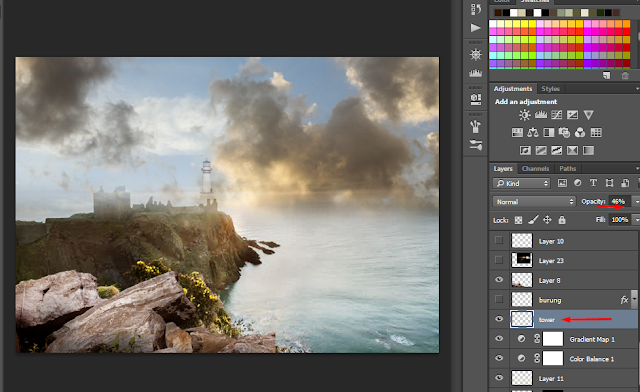Switch to the Channels tab
640x392 pixels.
click(x=536, y=169)
